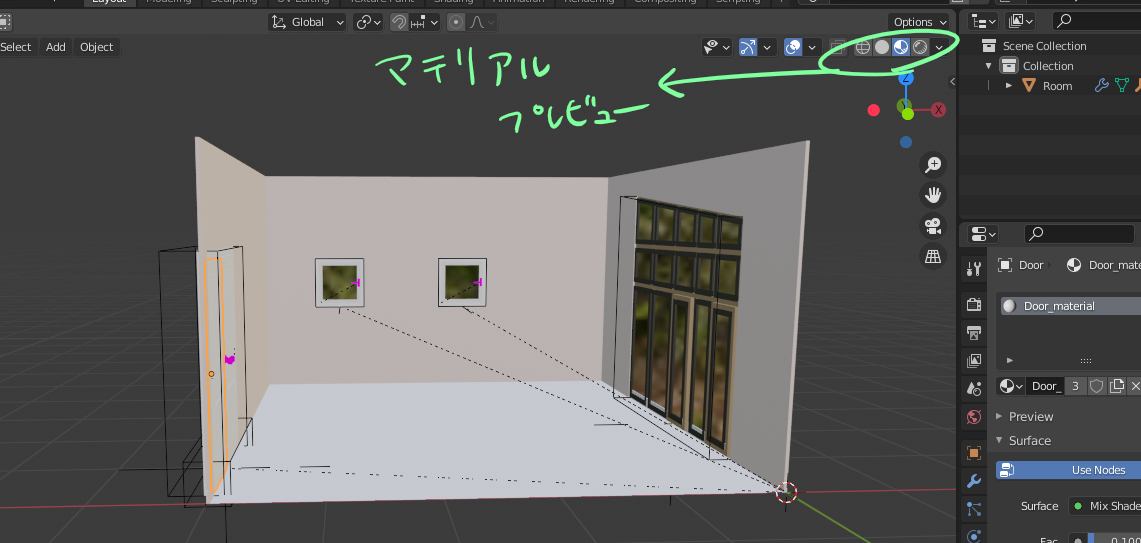The width and height of the screenshot is (1141, 543).
Task: Click the red negative X axis gizmo dot
Action: click(874, 110)
